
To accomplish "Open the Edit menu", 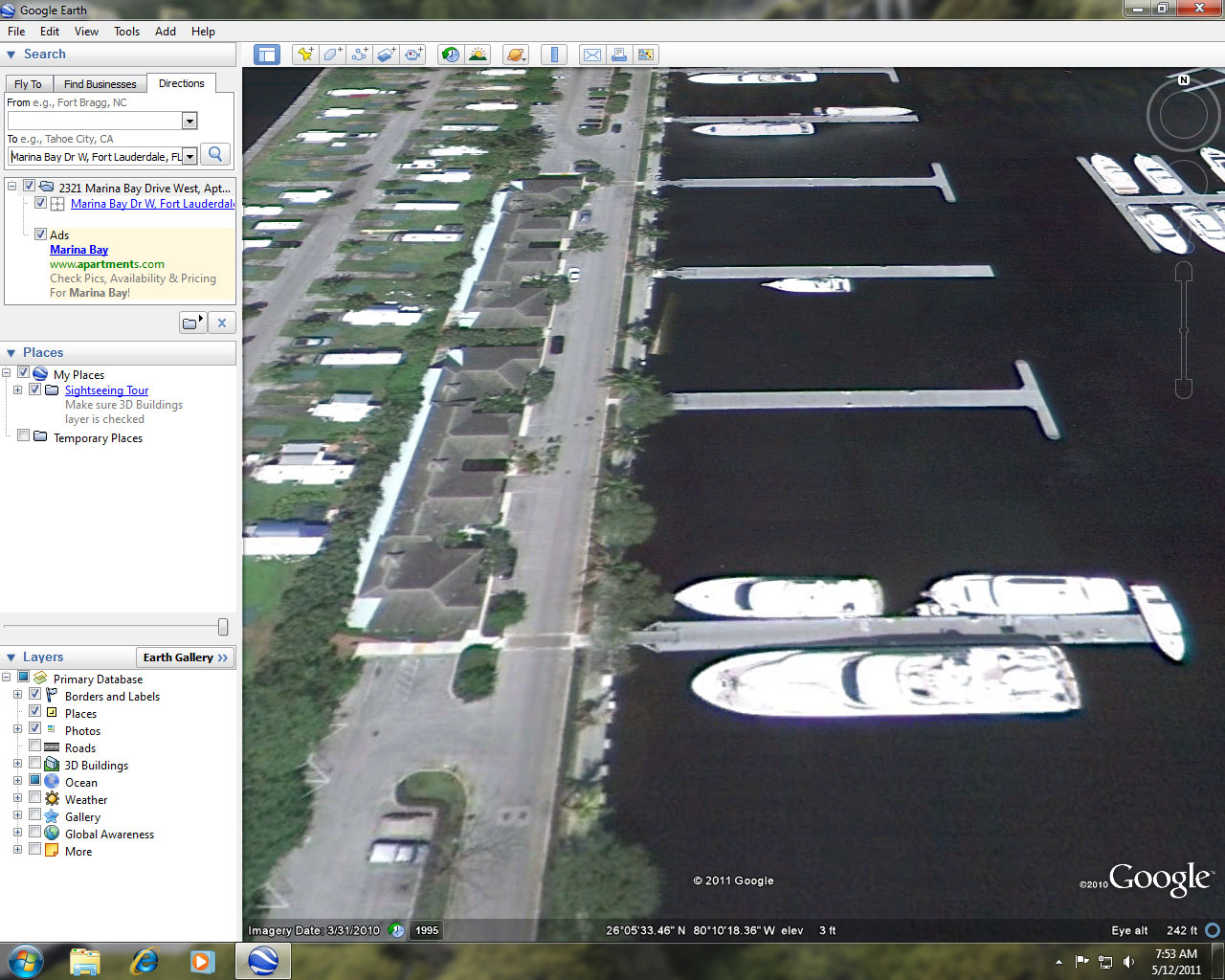I will pos(50,31).
